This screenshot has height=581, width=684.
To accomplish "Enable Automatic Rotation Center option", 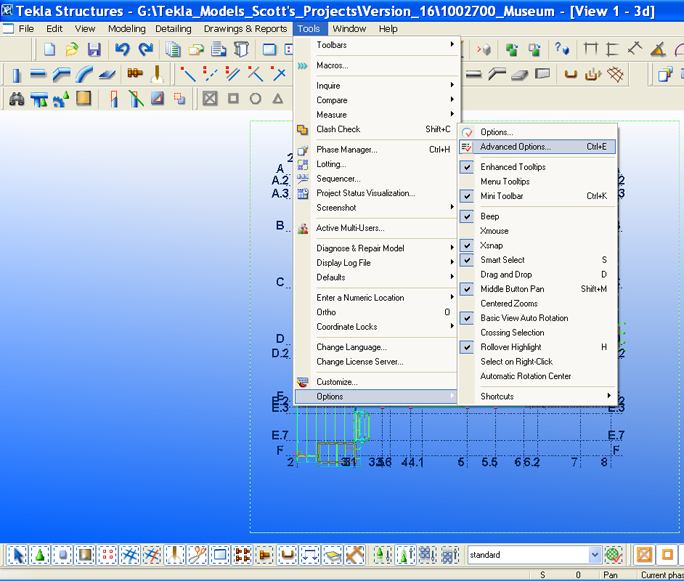I will pos(538,376).
